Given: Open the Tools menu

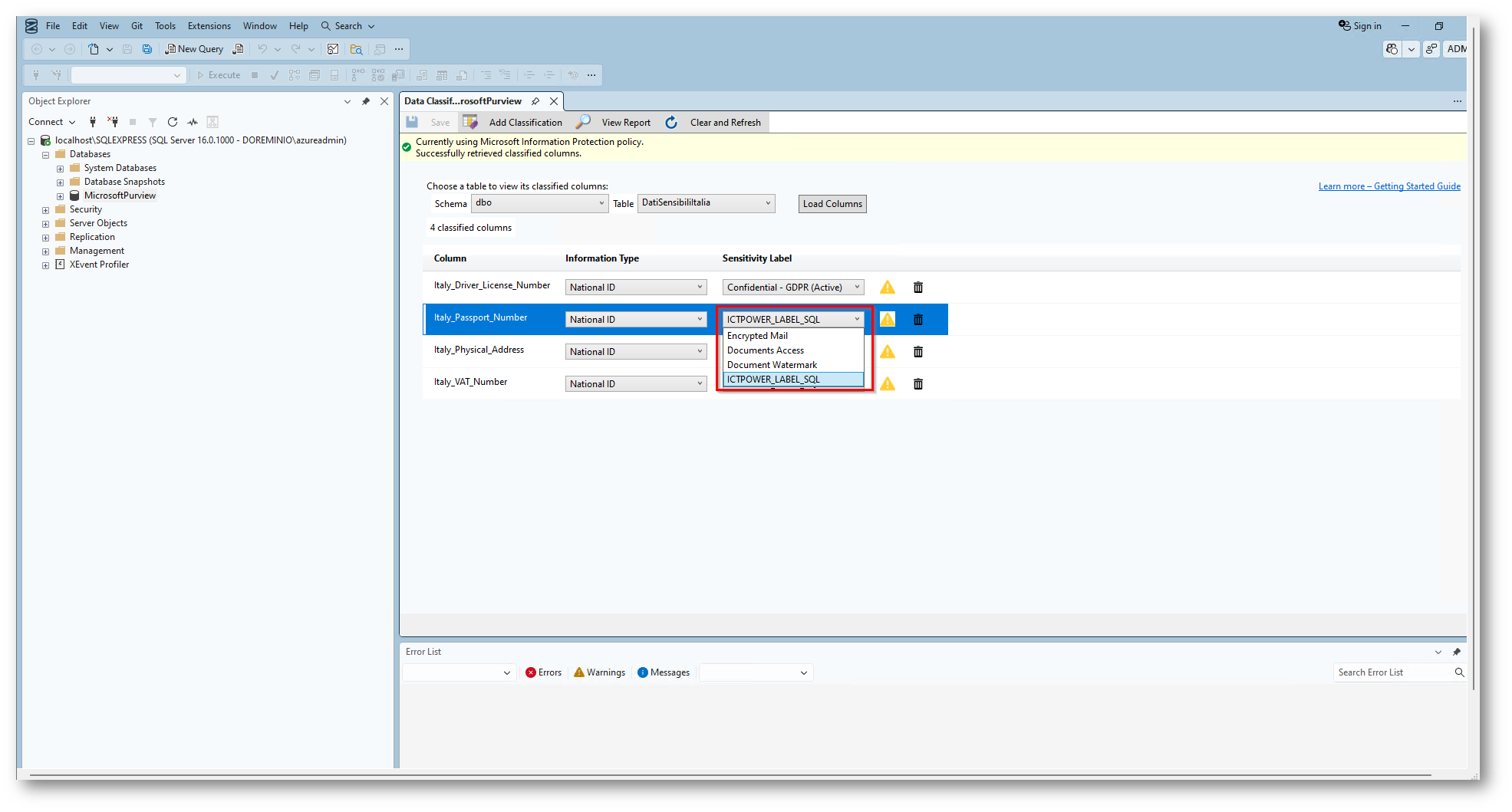Looking at the screenshot, I should point(165,26).
